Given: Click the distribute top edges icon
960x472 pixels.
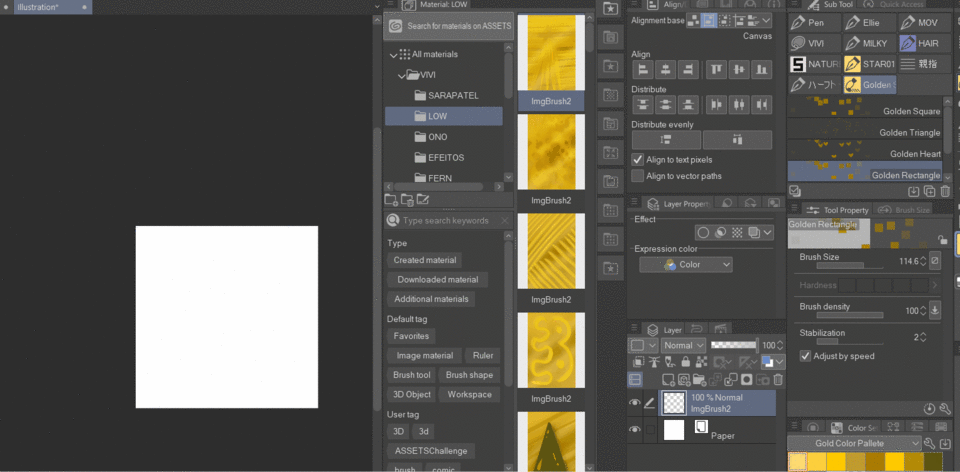Looking at the screenshot, I should pyautogui.click(x=642, y=105).
